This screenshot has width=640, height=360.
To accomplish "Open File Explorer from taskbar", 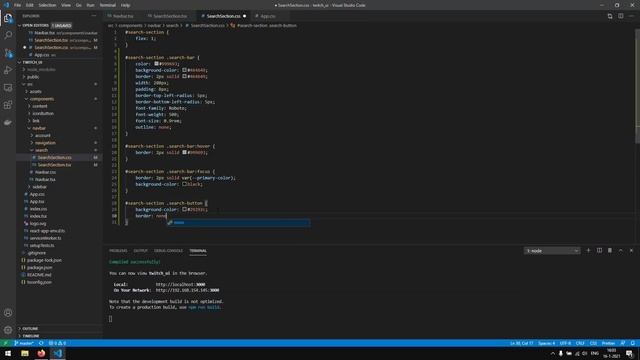I will point(25,353).
